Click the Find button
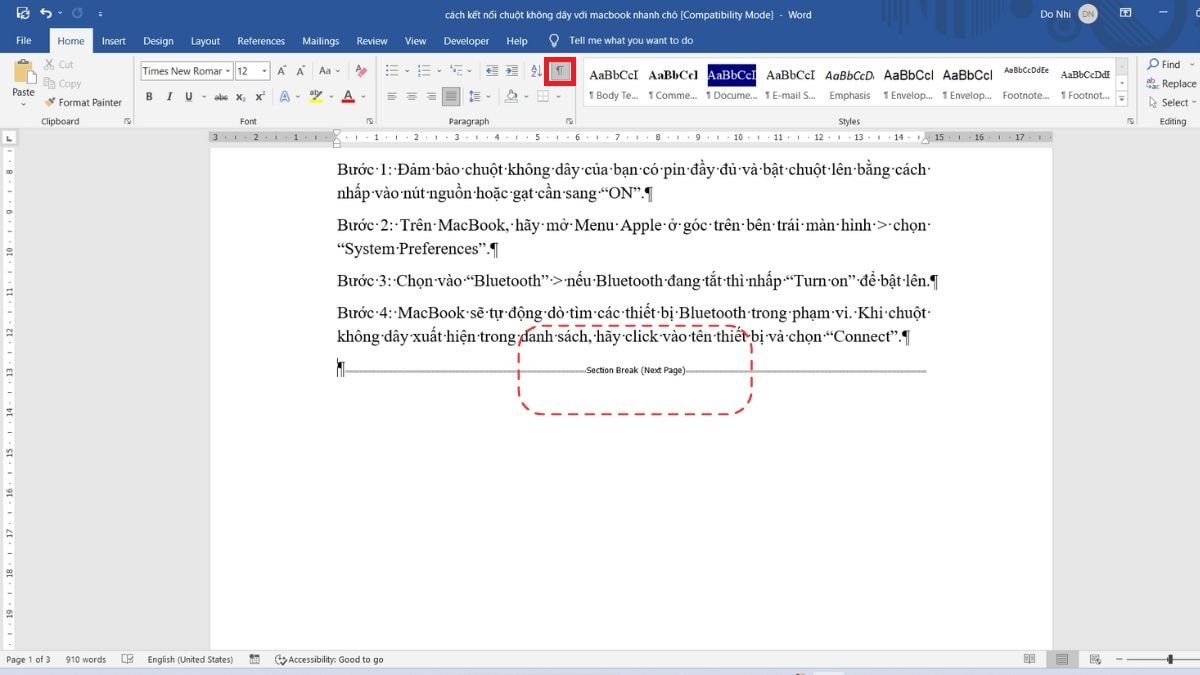 [1165, 64]
